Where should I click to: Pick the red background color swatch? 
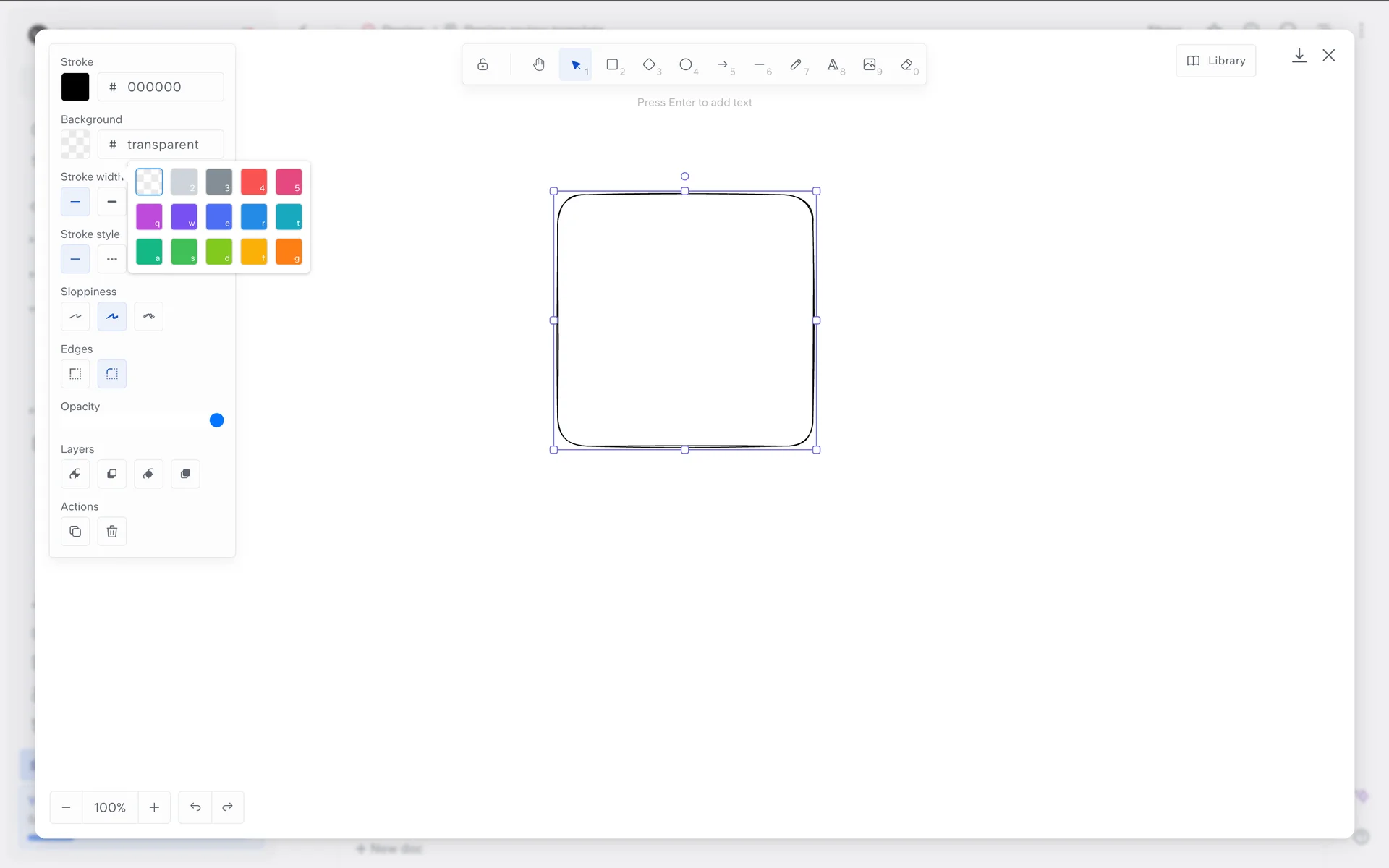[253, 182]
